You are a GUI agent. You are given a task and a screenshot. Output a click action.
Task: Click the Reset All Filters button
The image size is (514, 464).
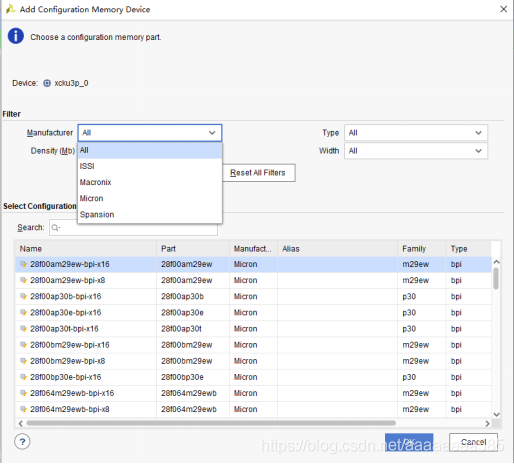[x=259, y=173]
